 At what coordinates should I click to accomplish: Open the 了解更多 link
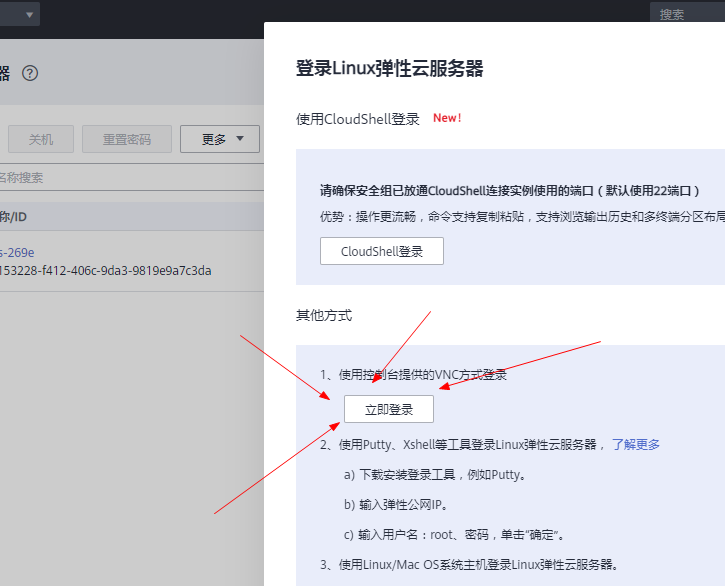[636, 444]
